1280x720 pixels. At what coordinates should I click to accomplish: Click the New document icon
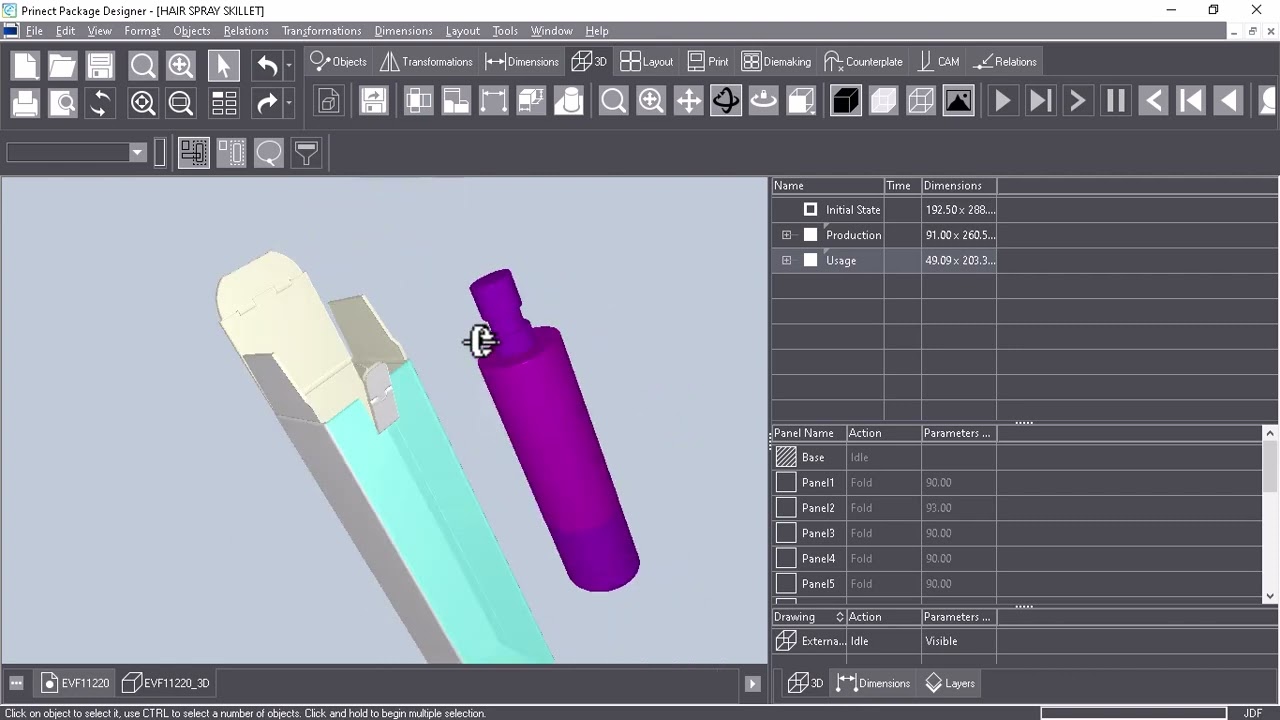25,66
